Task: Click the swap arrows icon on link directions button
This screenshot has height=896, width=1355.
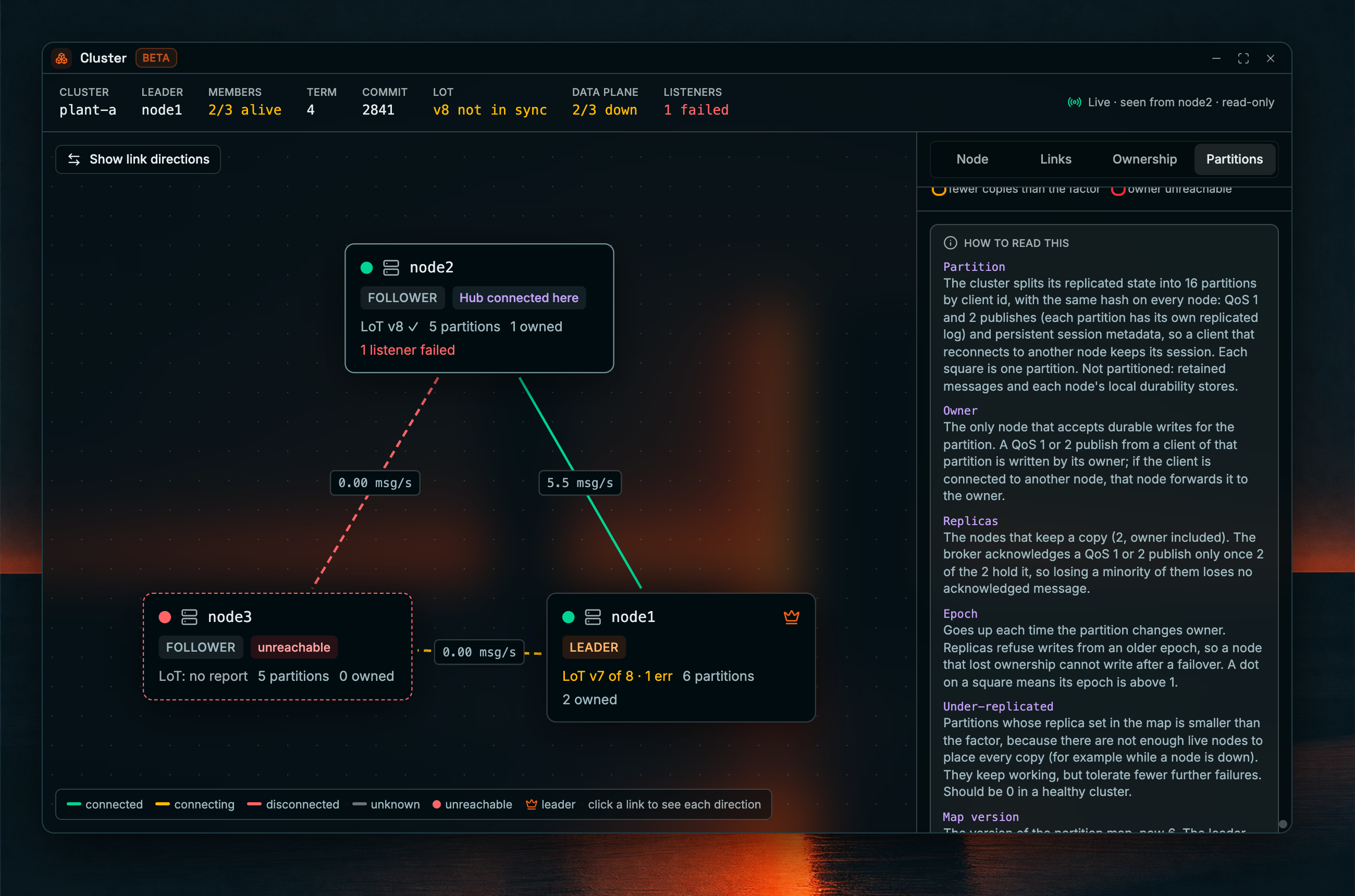Action: point(74,159)
